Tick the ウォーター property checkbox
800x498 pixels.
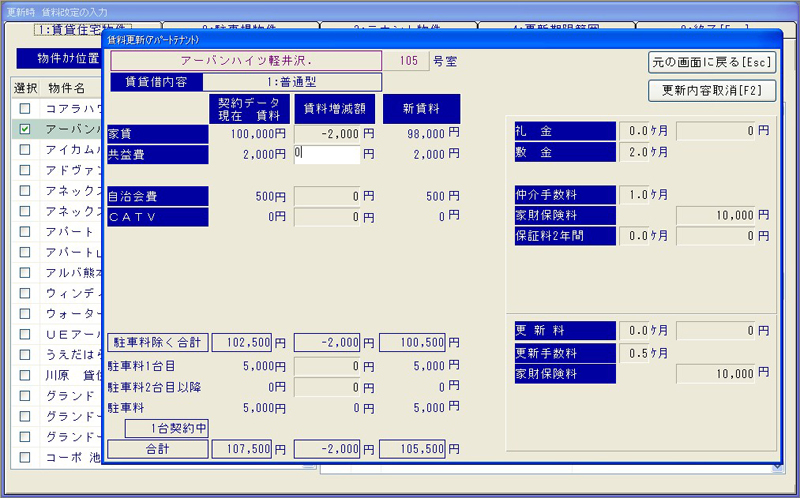(25, 314)
